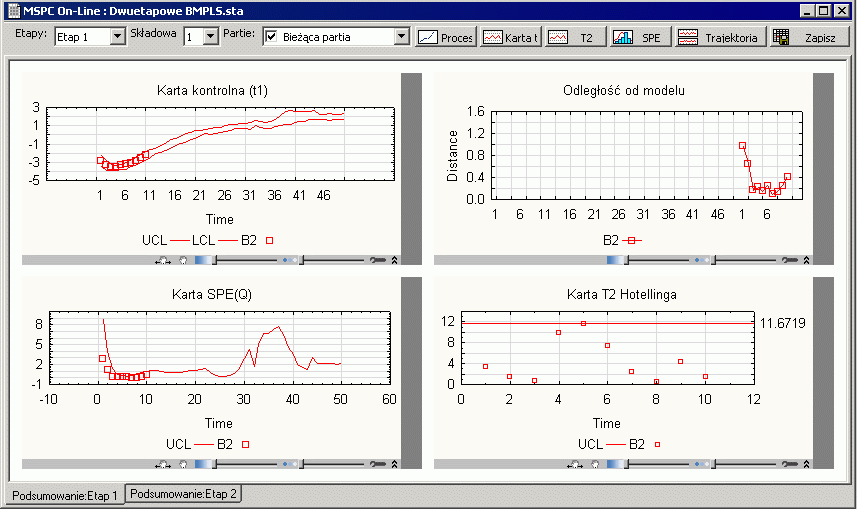Screen dimensions: 857x509
Task: Click the Distance axis label
Action: [x=452, y=156]
